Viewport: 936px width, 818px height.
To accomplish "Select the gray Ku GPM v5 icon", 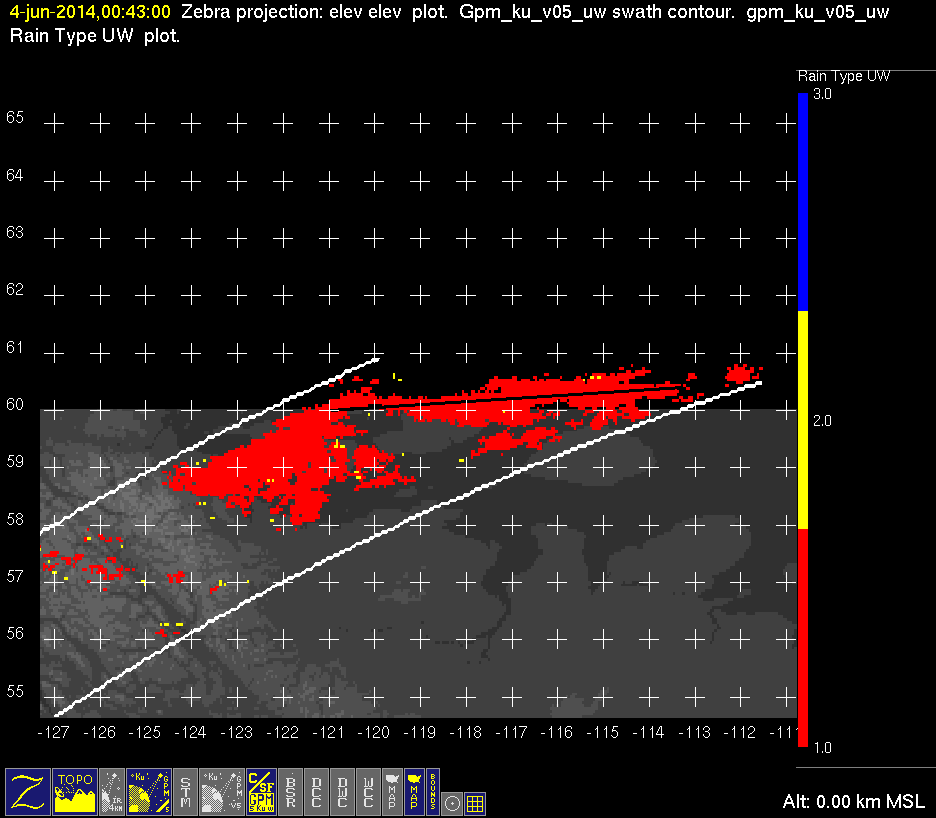I will 221,791.
